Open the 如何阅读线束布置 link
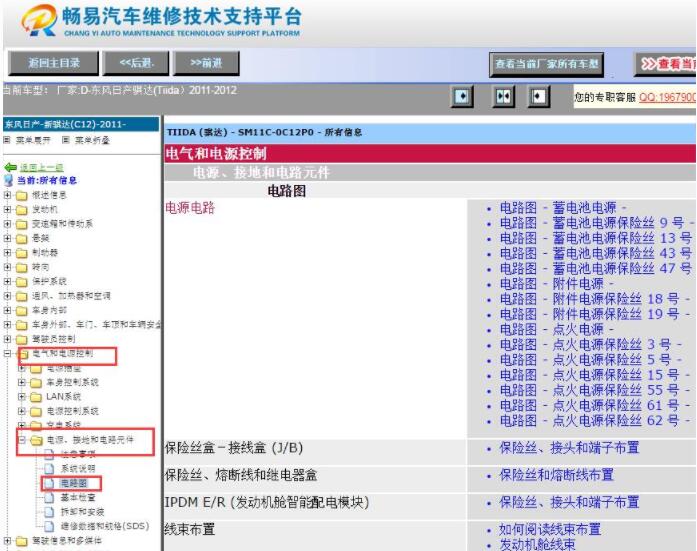Image resolution: width=697 pixels, height=551 pixels. 550,530
